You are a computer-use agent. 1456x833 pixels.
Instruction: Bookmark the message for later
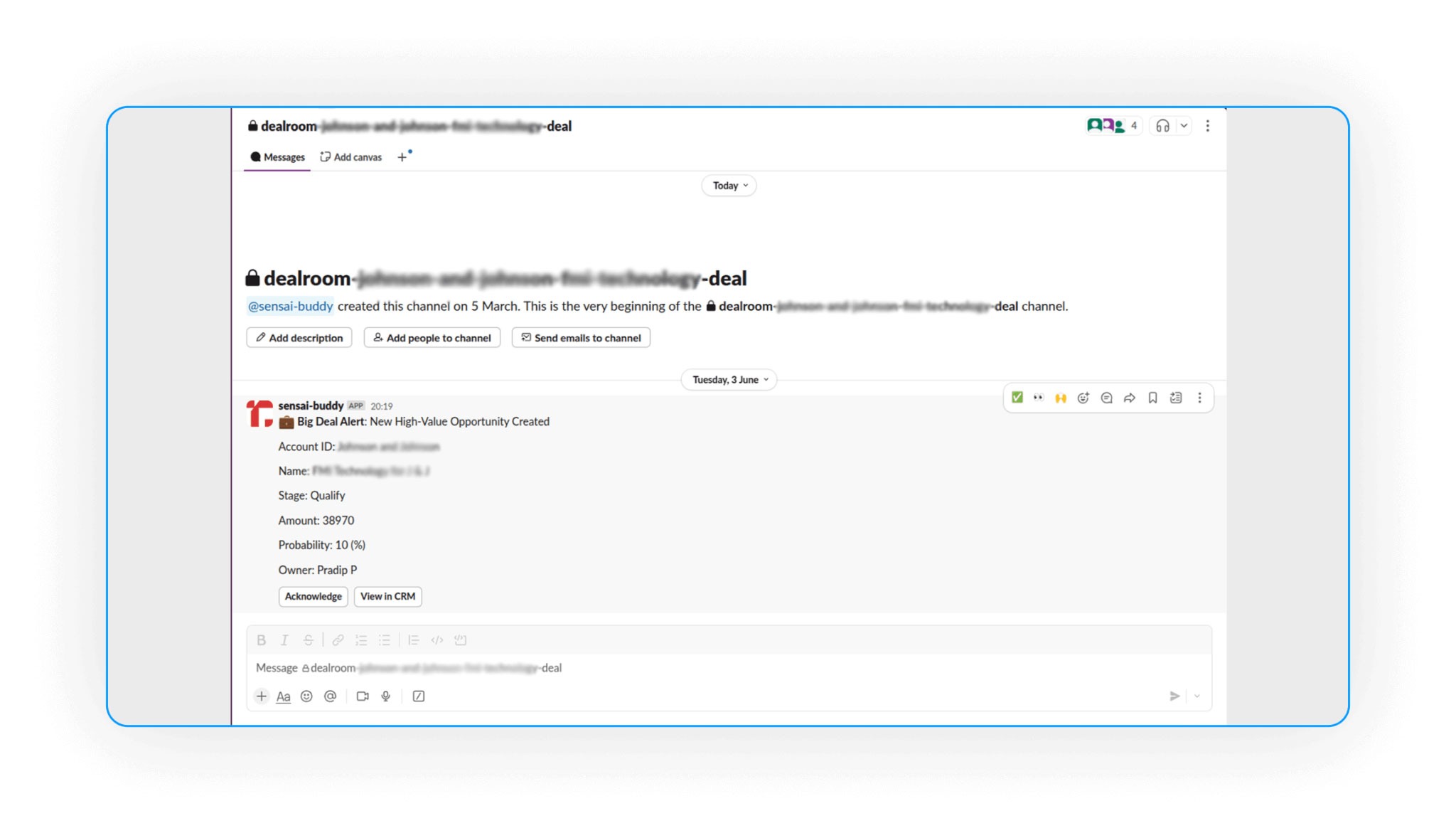pyautogui.click(x=1152, y=398)
